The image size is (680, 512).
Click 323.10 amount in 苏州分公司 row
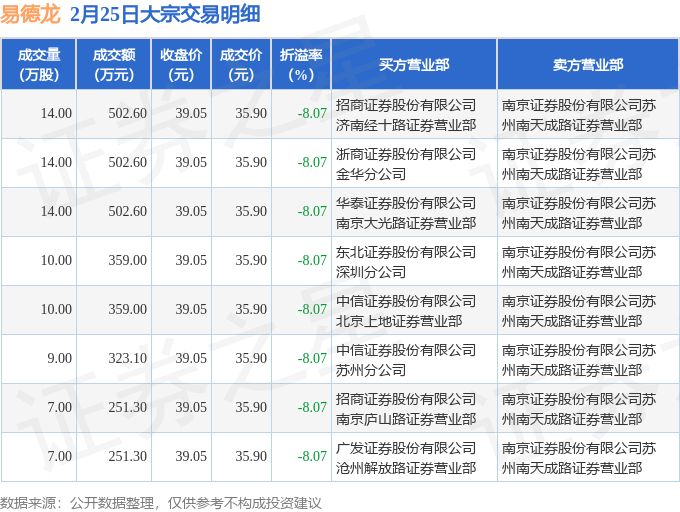(128, 359)
